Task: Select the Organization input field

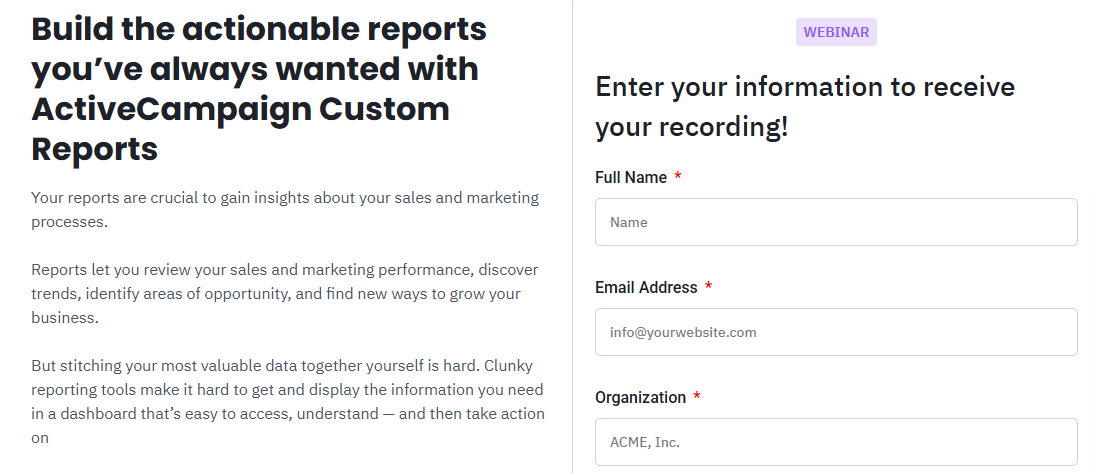Action: point(836,442)
